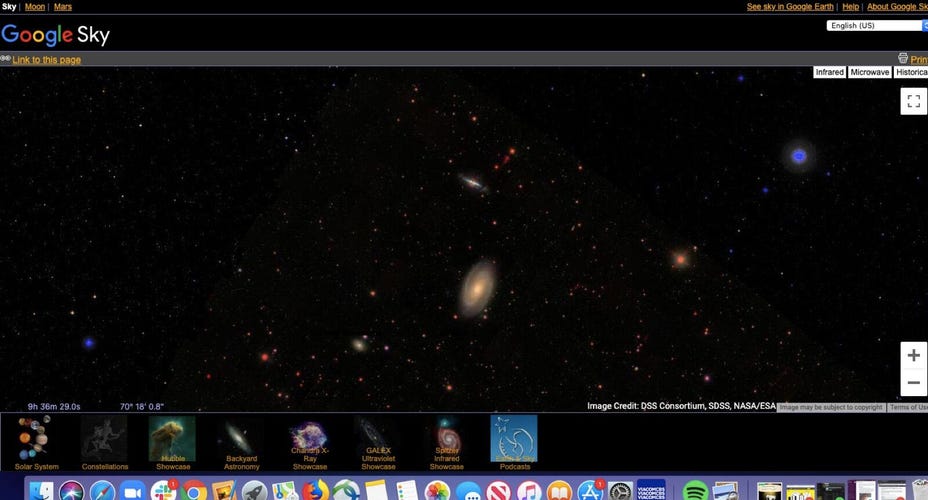Open the Backyard Astronomy gallery
928x500 pixels.
pos(241,443)
